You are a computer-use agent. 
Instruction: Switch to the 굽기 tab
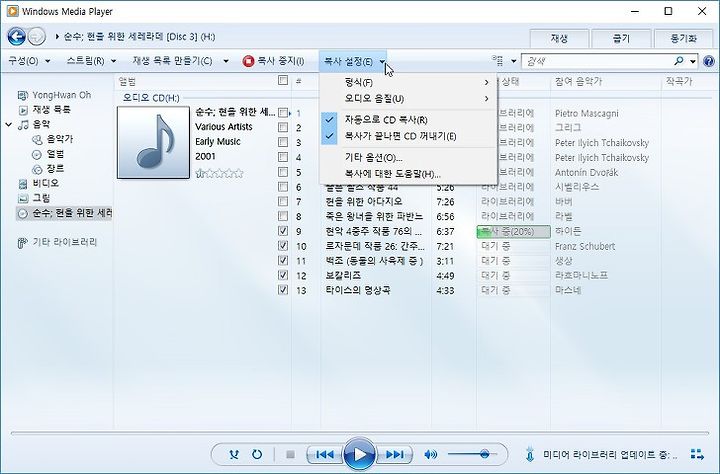(x=621, y=39)
